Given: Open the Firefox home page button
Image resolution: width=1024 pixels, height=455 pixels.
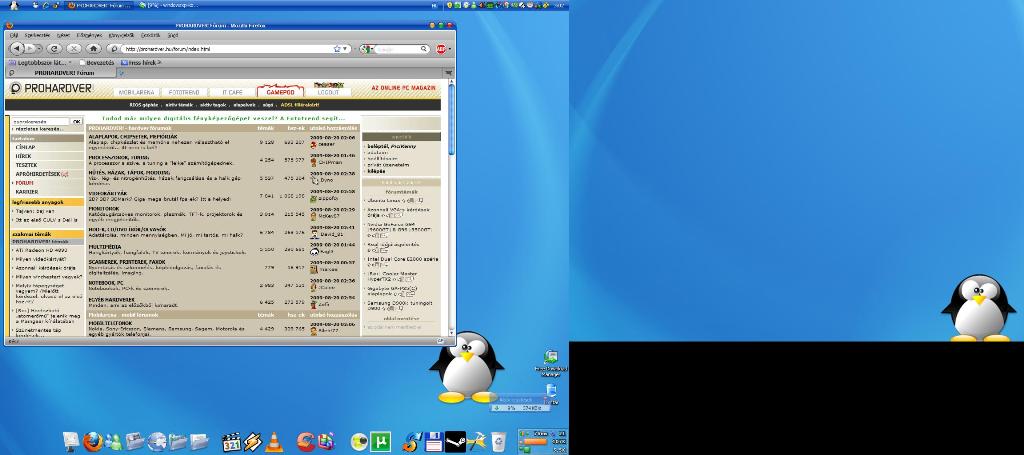Looking at the screenshot, I should (93, 48).
